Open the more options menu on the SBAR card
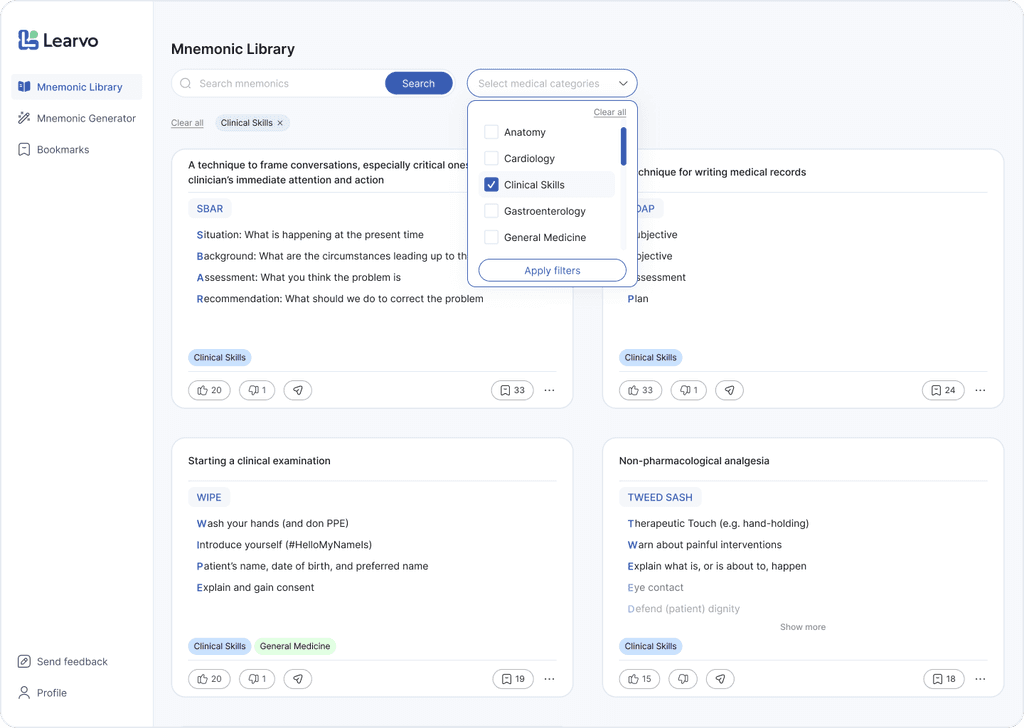This screenshot has width=1024, height=728. tap(549, 390)
